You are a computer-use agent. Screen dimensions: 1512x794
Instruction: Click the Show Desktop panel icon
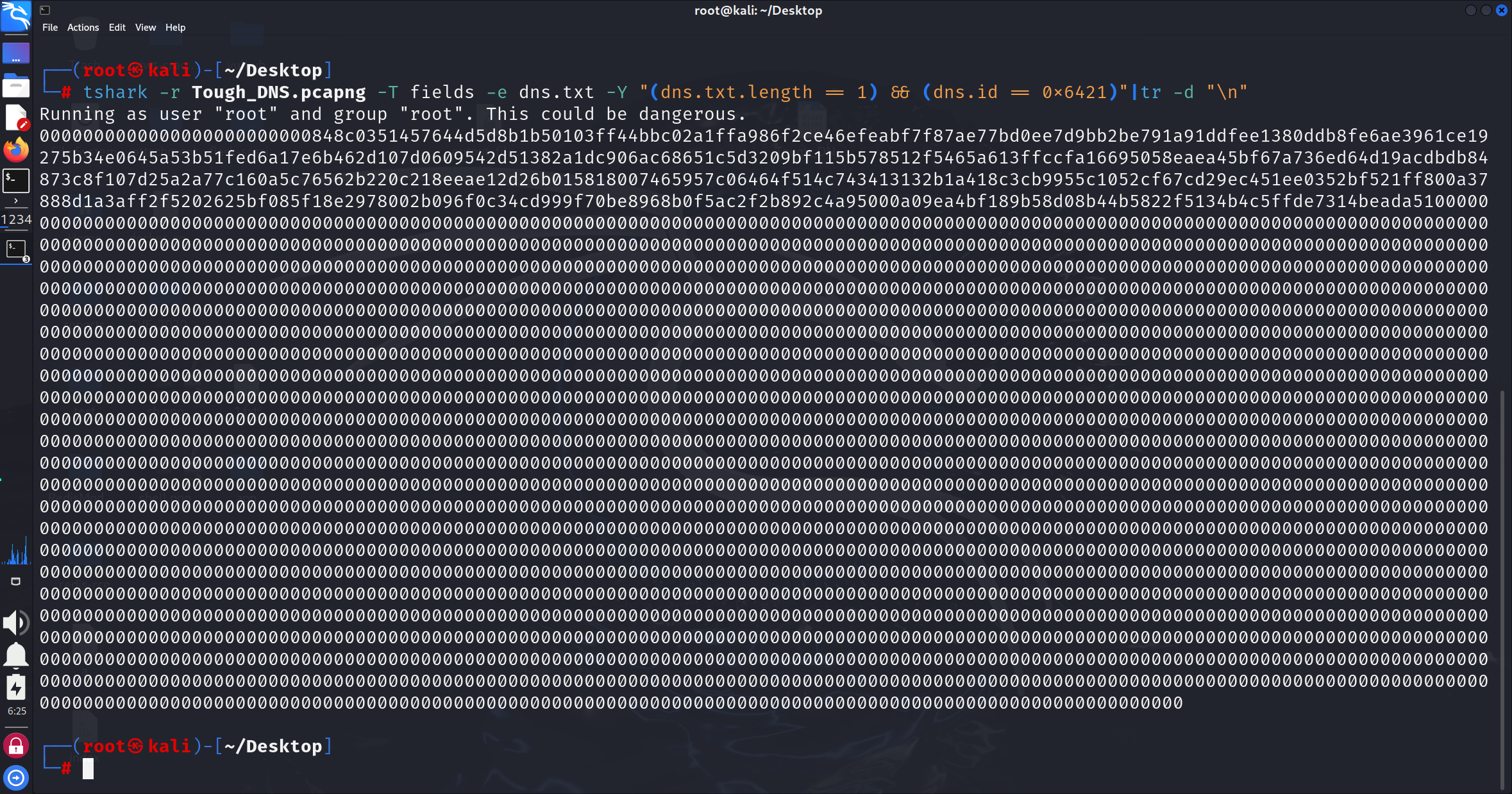point(15,53)
